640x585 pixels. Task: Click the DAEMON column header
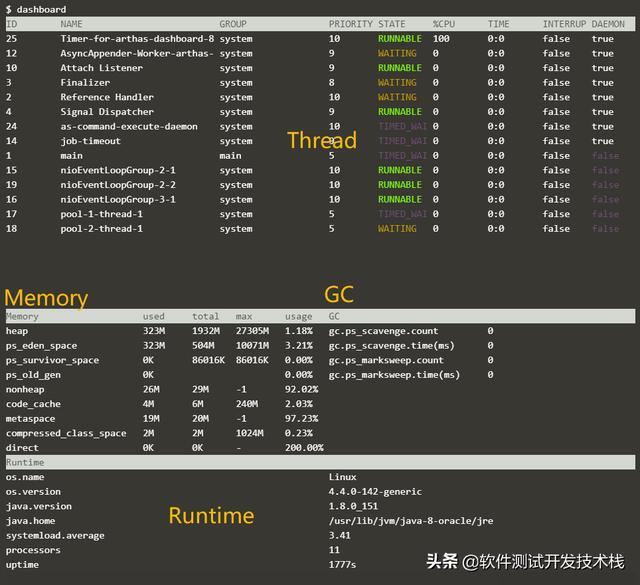click(x=608, y=24)
